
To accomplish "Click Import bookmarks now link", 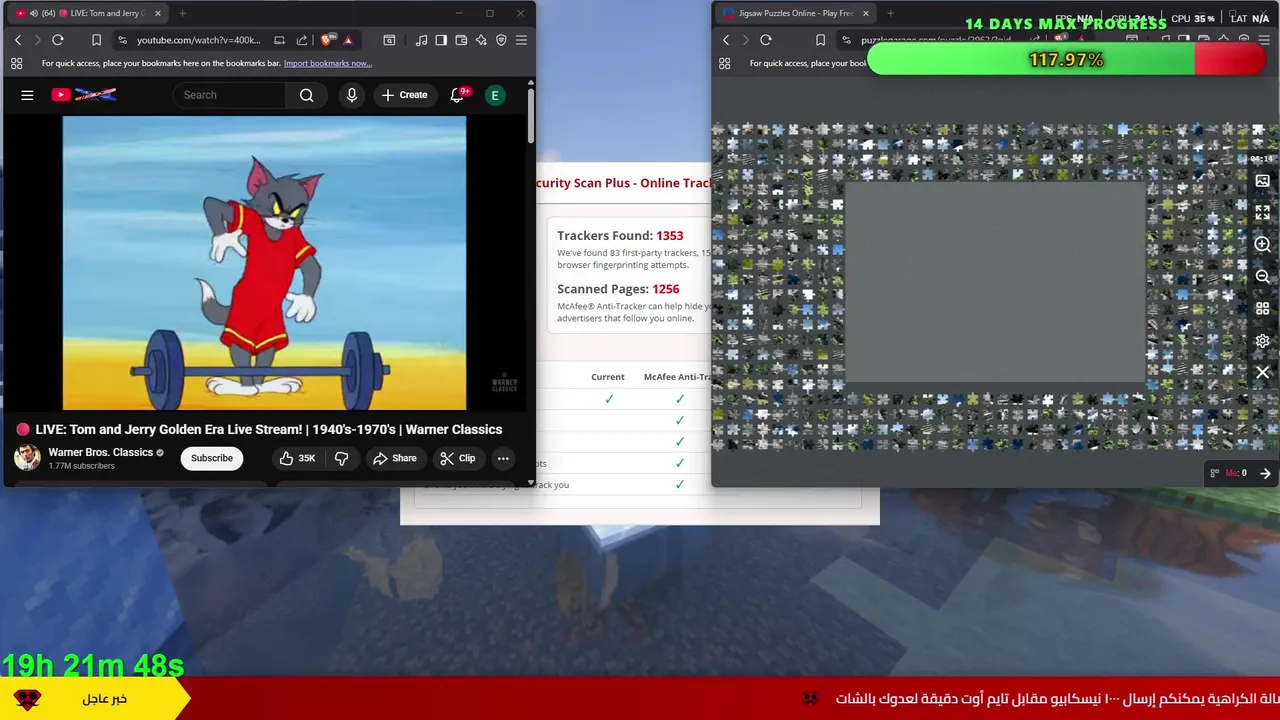I will pos(327,63).
